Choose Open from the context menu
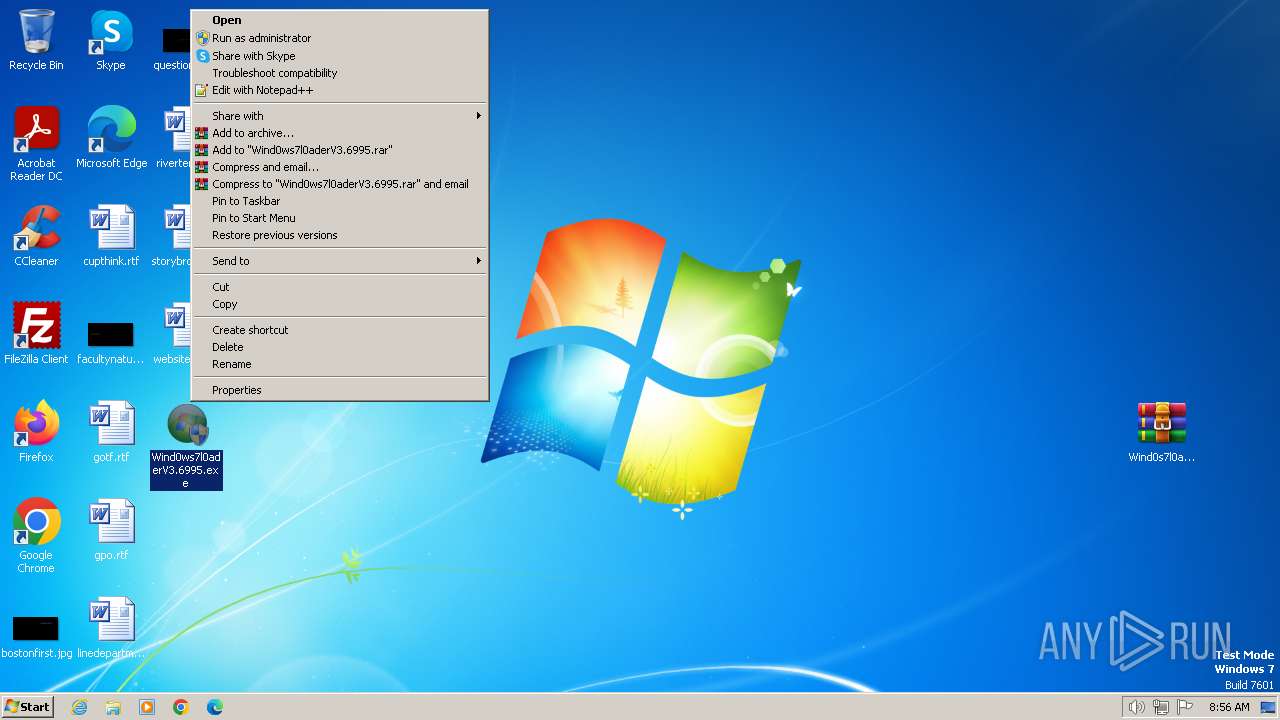 339,20
